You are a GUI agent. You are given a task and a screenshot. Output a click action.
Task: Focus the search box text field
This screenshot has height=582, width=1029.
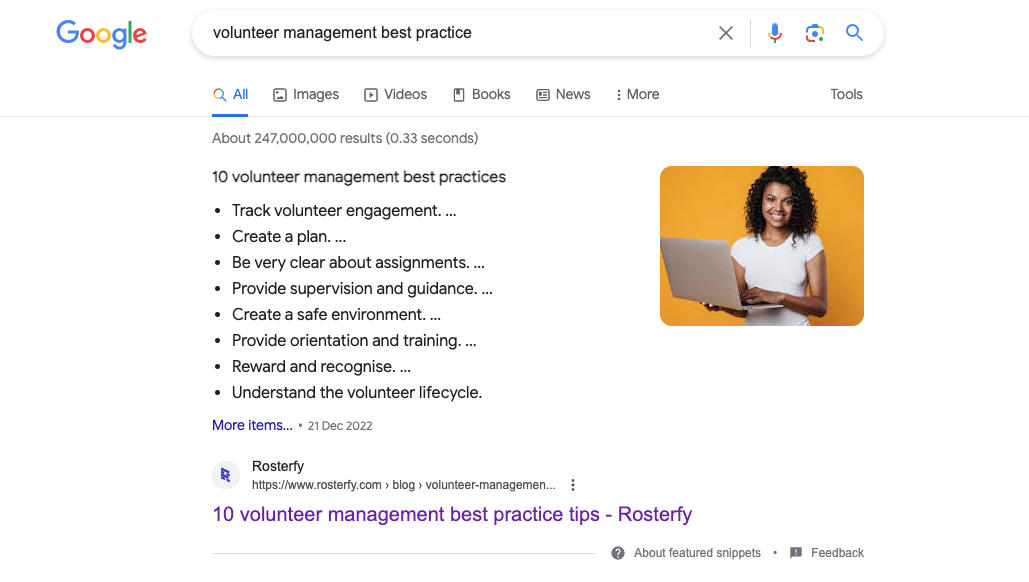[x=459, y=33]
